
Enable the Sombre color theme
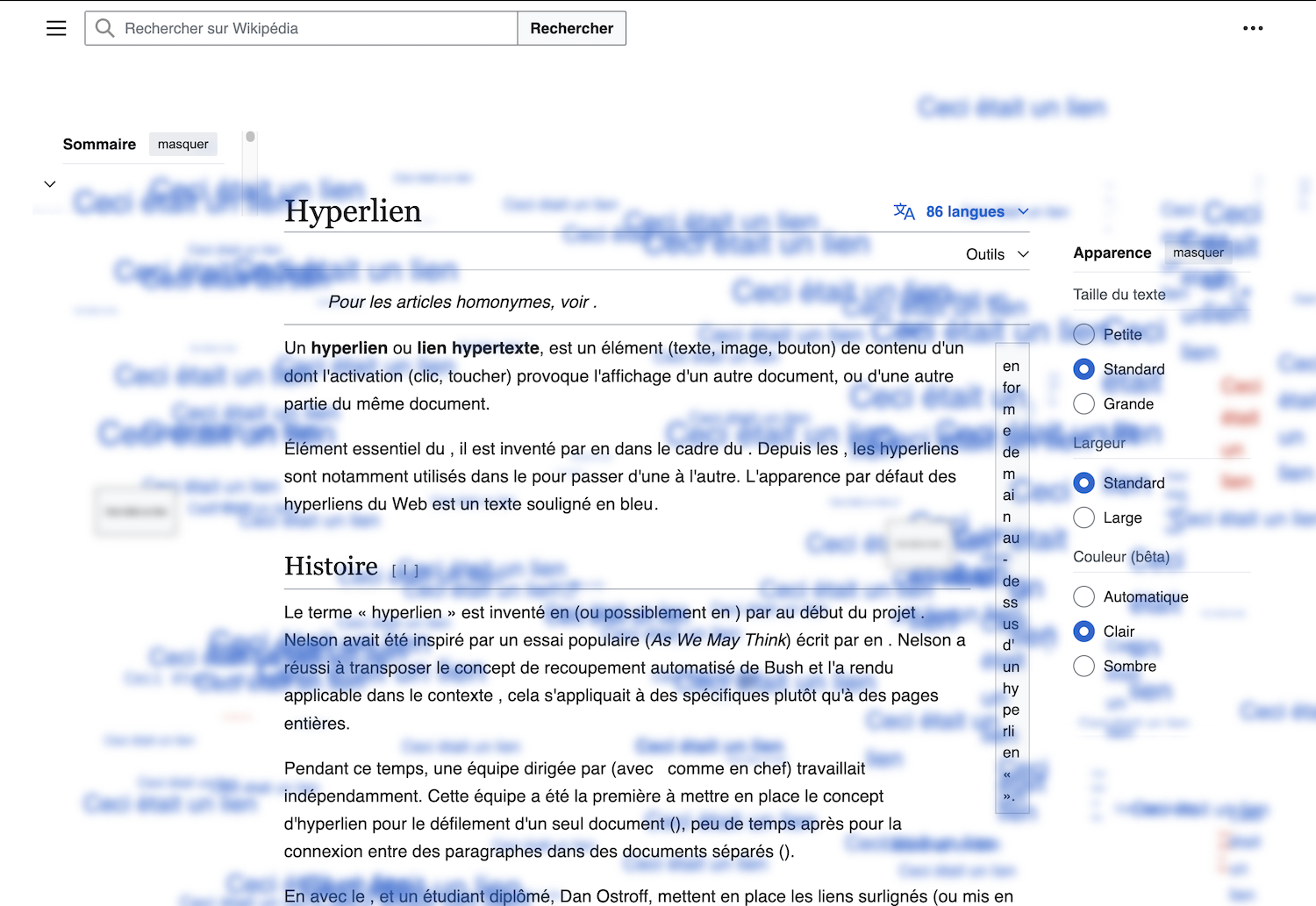1084,666
